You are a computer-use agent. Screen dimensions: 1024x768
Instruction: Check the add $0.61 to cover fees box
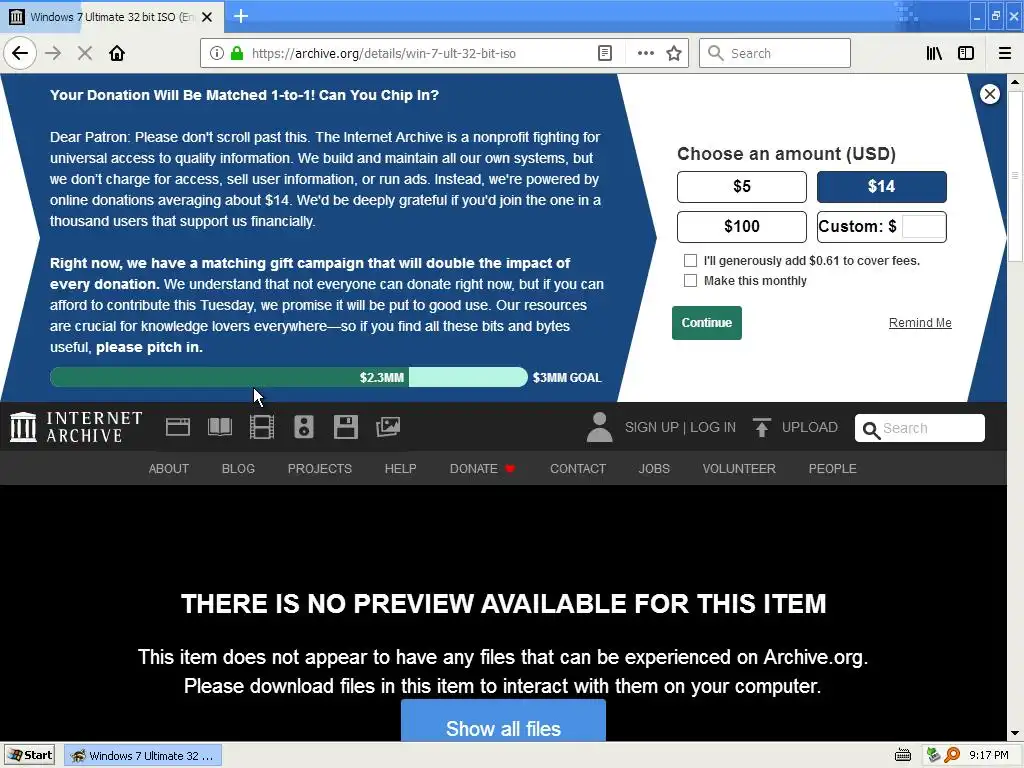[690, 261]
